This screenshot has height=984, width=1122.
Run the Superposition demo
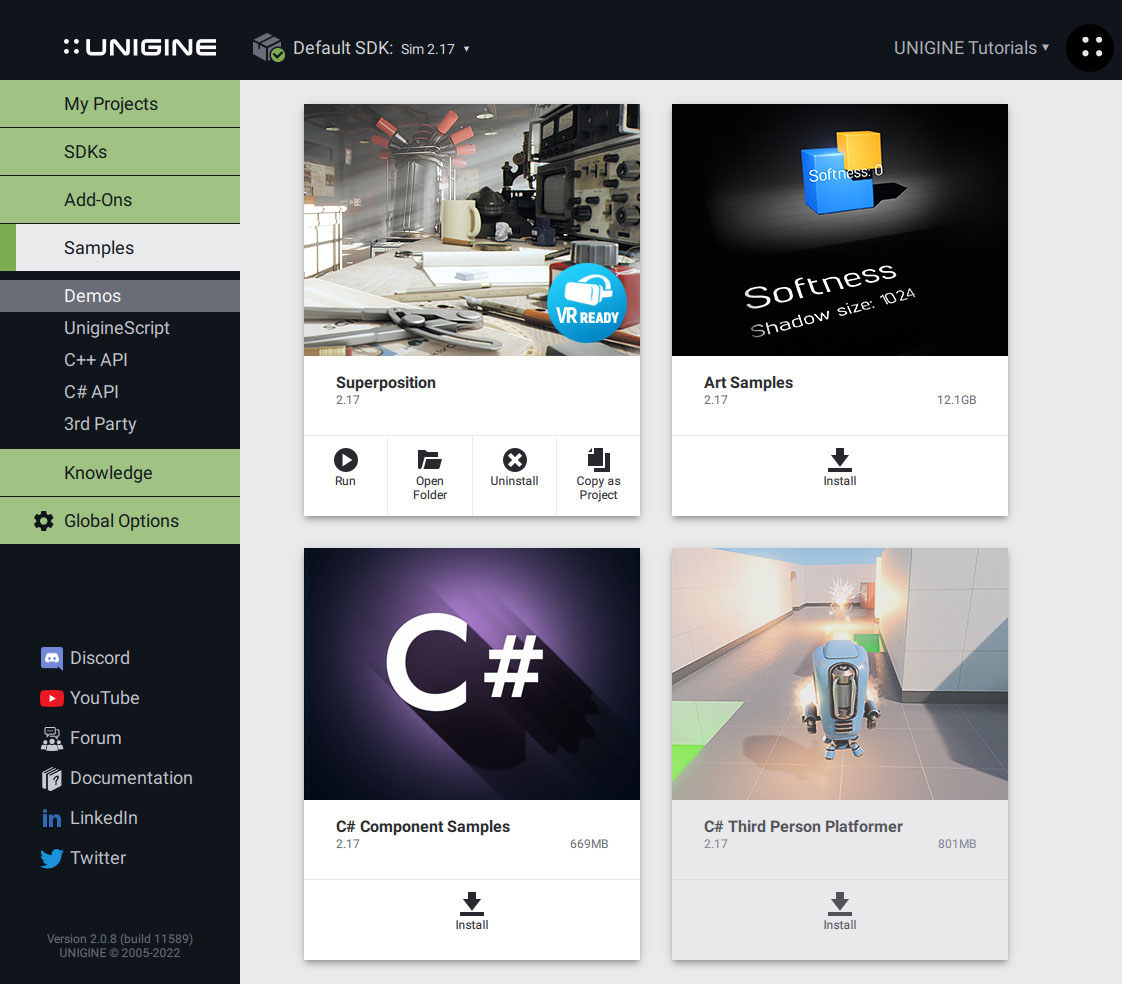click(x=345, y=468)
